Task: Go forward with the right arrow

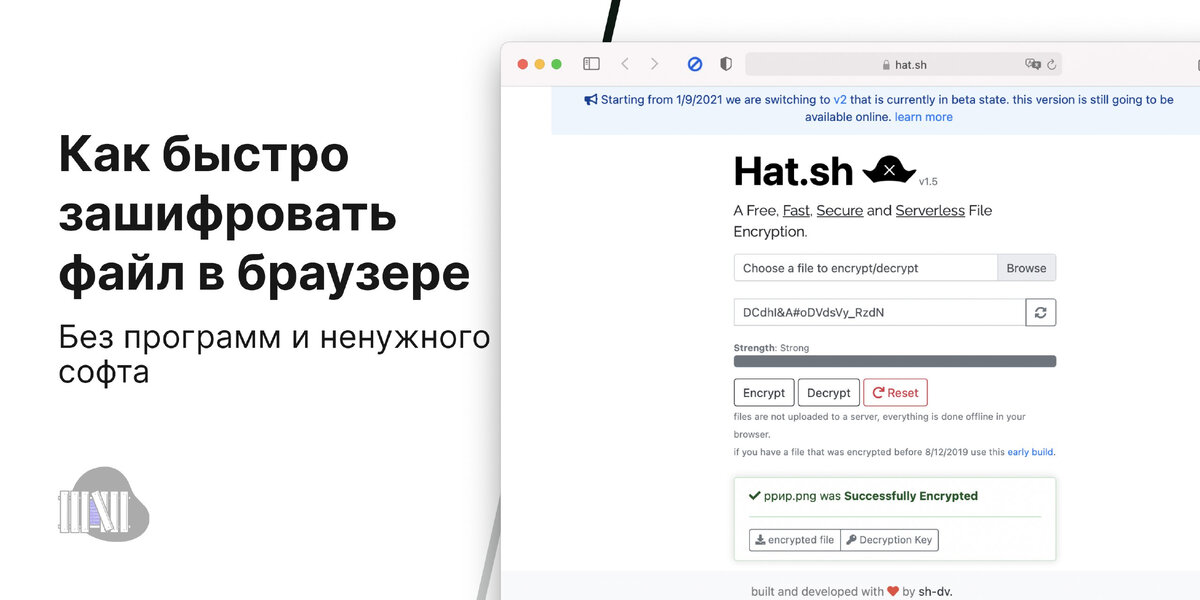Action: 655,64
